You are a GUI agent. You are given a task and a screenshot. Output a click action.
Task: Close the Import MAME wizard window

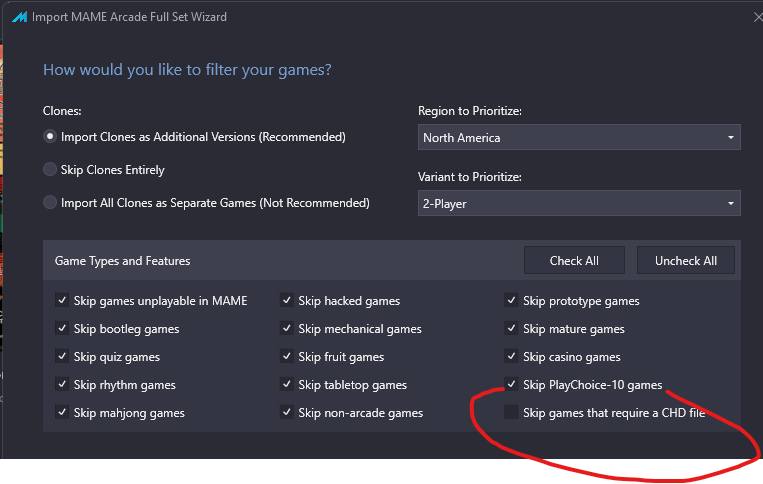(x=758, y=17)
